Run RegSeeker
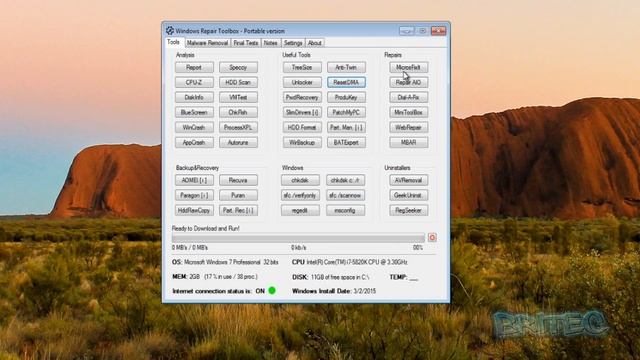 [x=409, y=211]
